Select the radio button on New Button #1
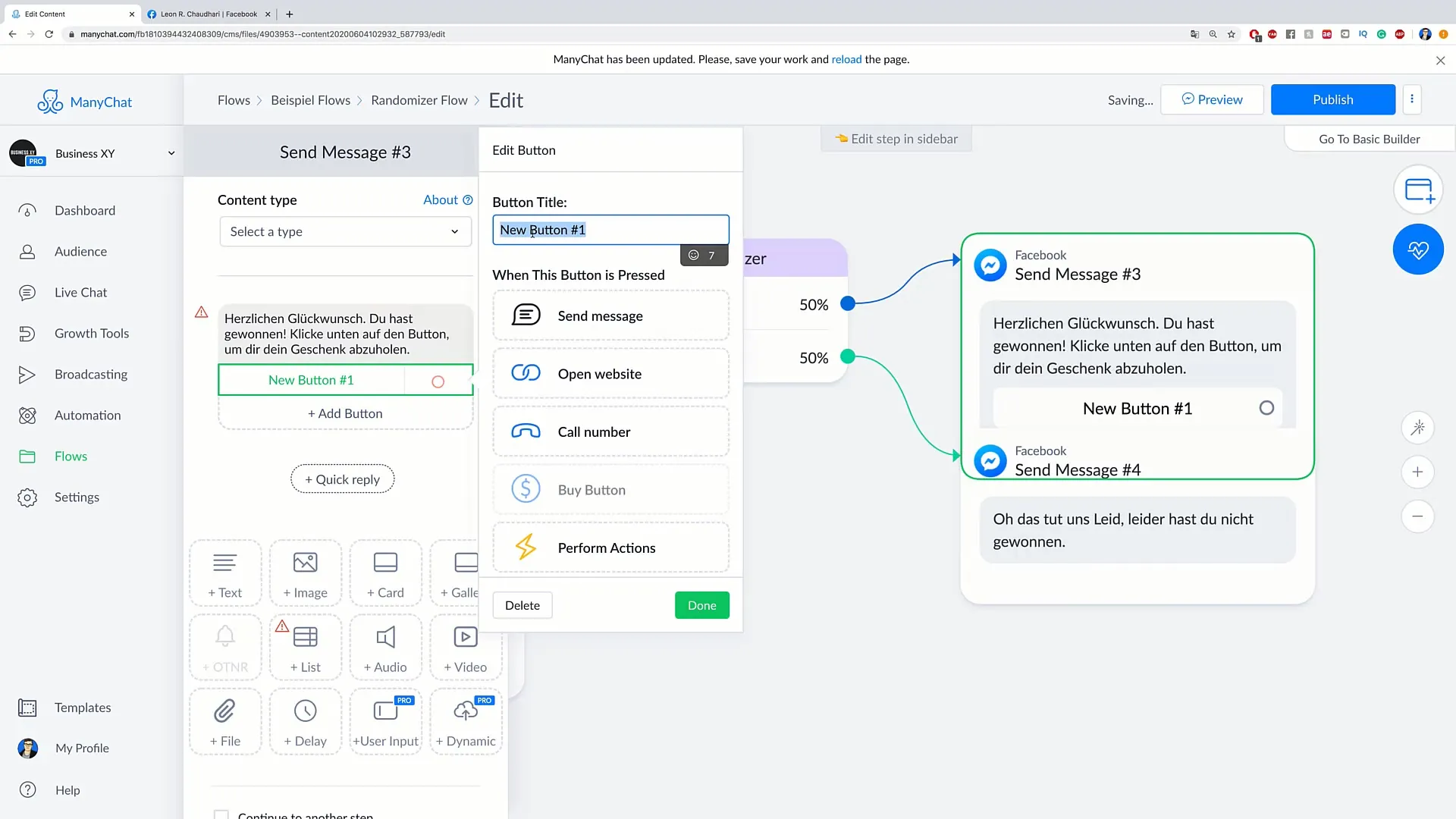The width and height of the screenshot is (1456, 819). [x=437, y=380]
